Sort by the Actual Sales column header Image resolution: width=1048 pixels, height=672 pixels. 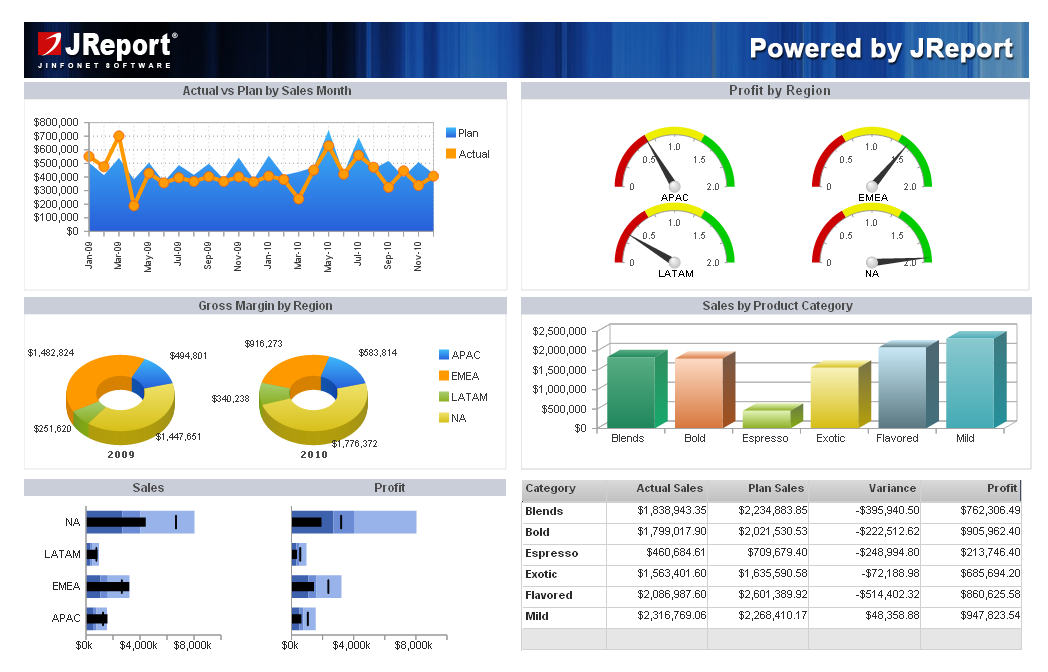(657, 489)
